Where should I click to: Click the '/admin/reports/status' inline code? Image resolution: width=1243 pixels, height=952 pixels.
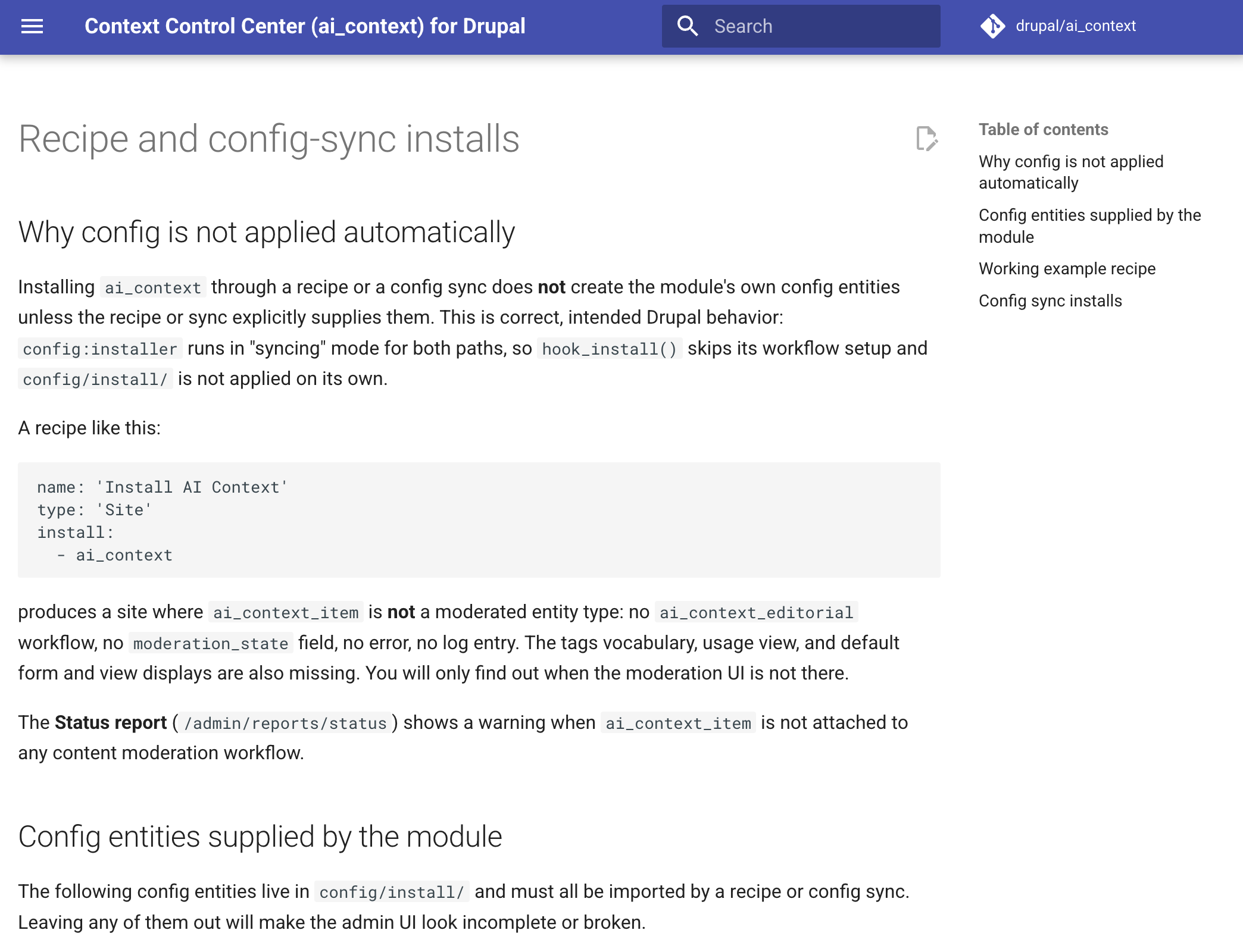click(x=285, y=723)
